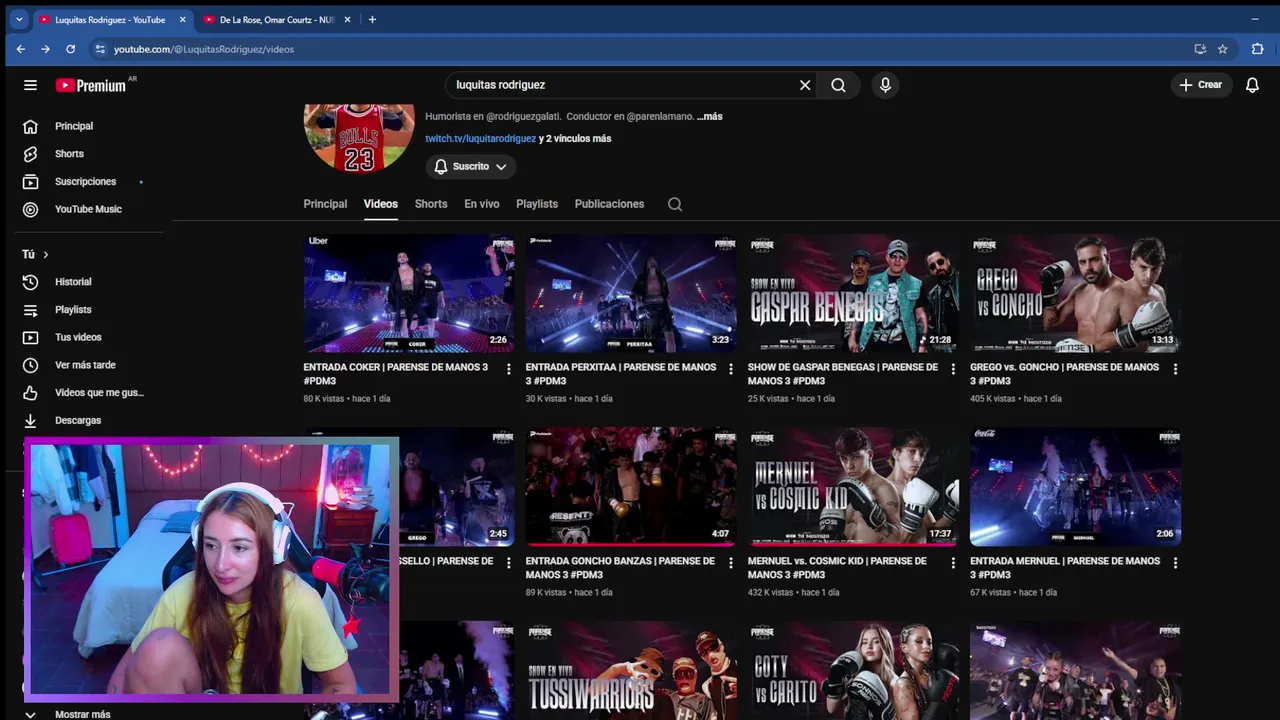Play the GREGO vs GONCHO thumbnail

pyautogui.click(x=1075, y=293)
